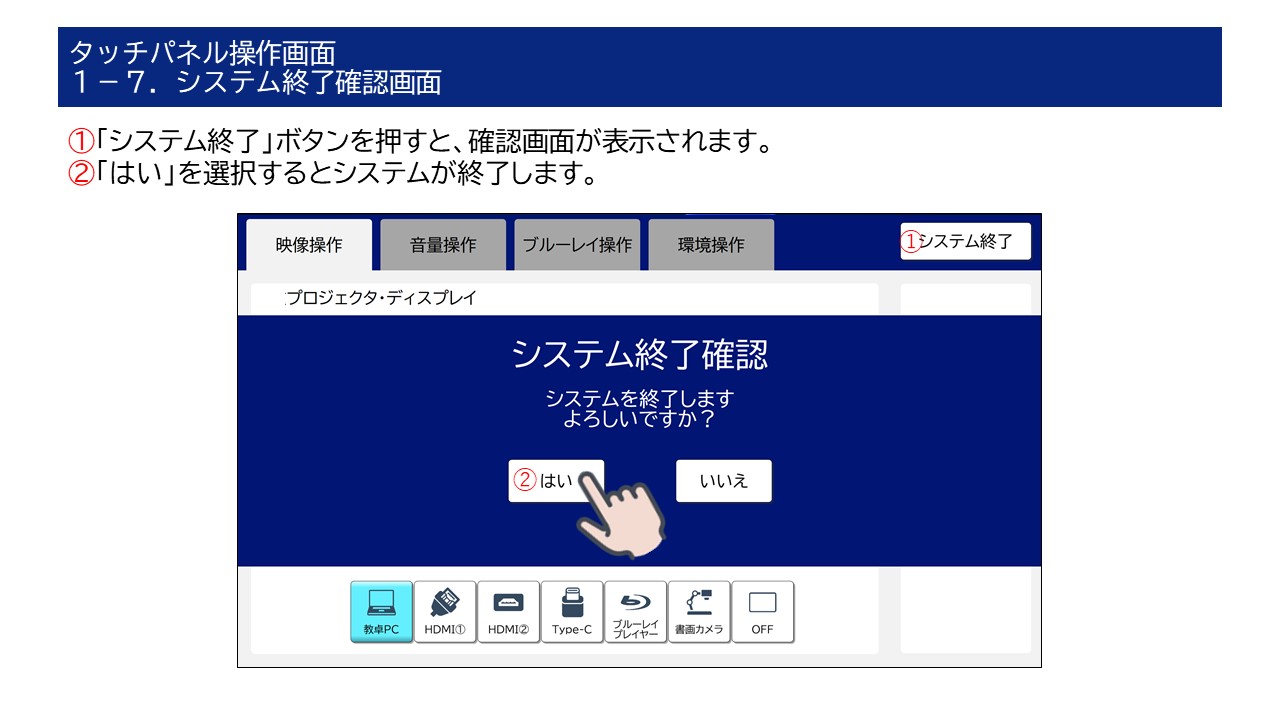This screenshot has height=720, width=1280.
Task: Switch to the 環境操作 tab
Action: (x=711, y=245)
